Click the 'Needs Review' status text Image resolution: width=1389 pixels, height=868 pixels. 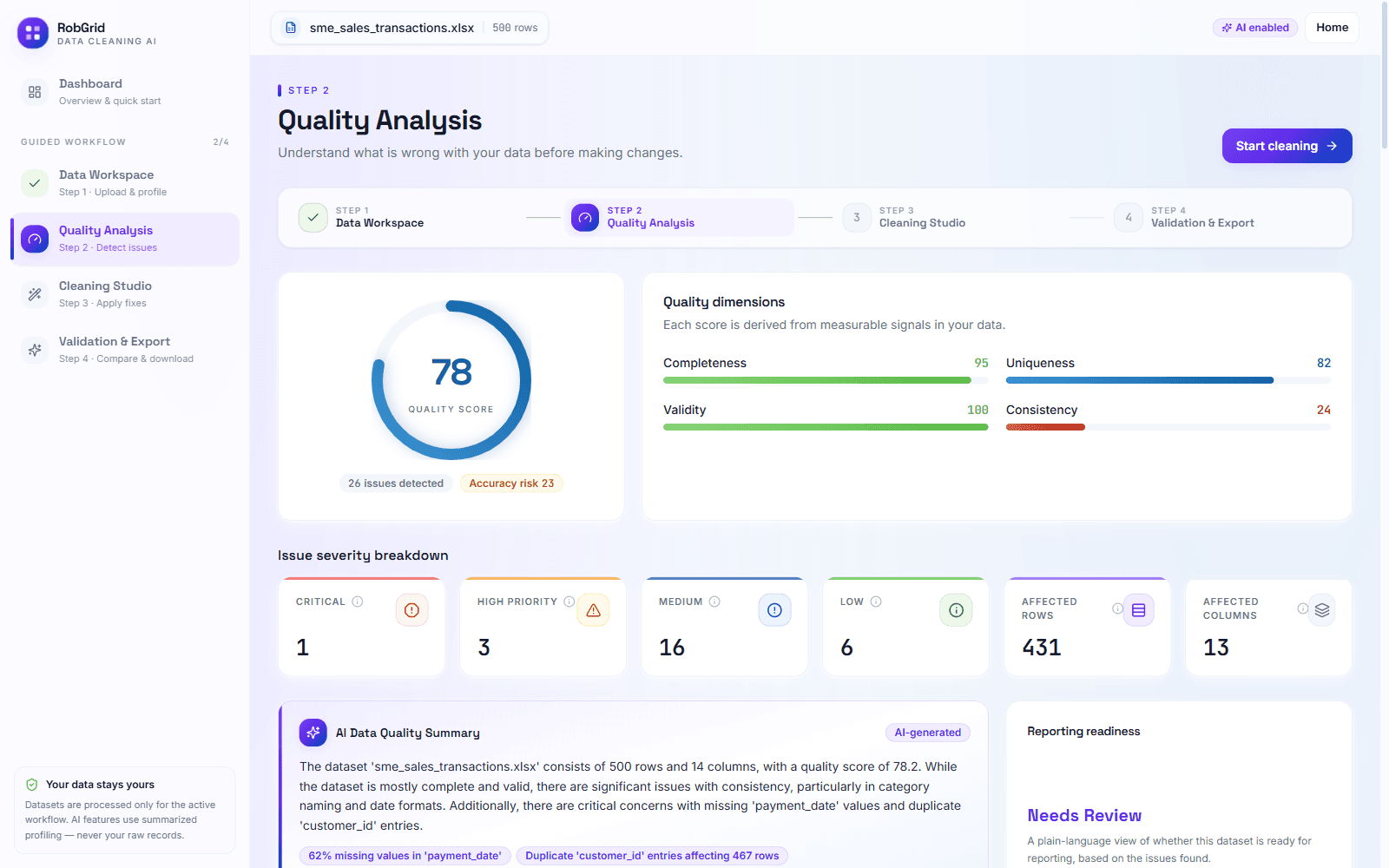(x=1084, y=815)
